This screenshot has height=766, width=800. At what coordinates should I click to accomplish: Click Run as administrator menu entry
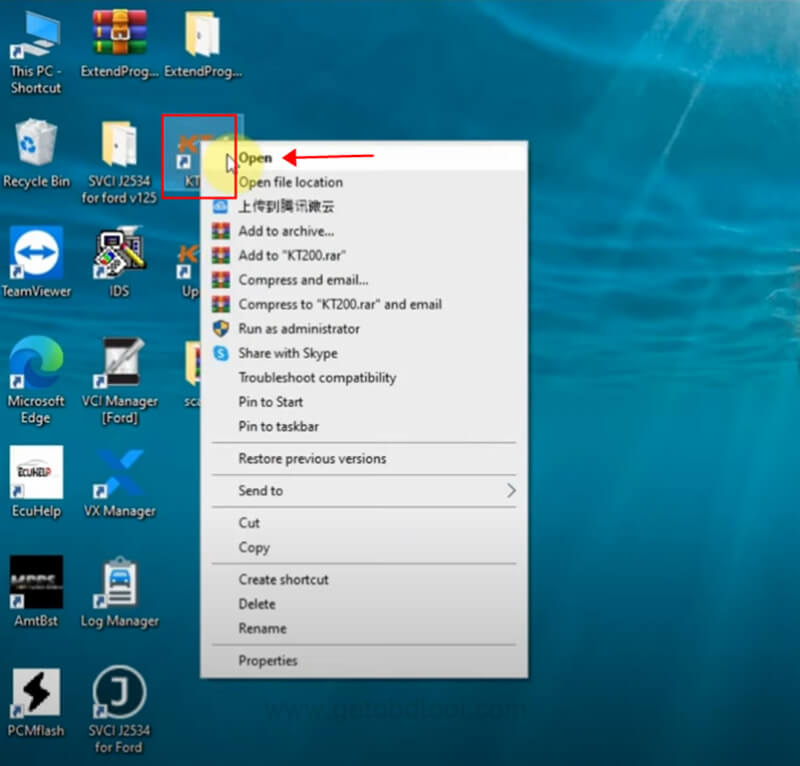tap(298, 329)
